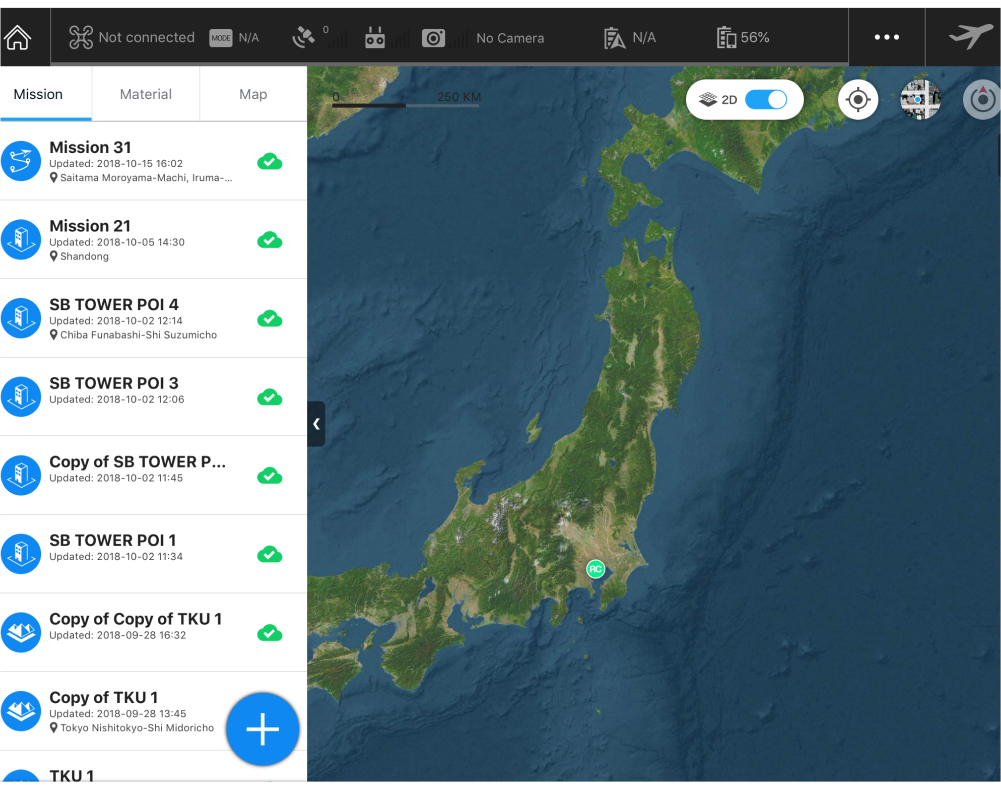Viewport: 1001px width, 789px height.
Task: Open Mission 31 from the list
Action: pos(153,162)
